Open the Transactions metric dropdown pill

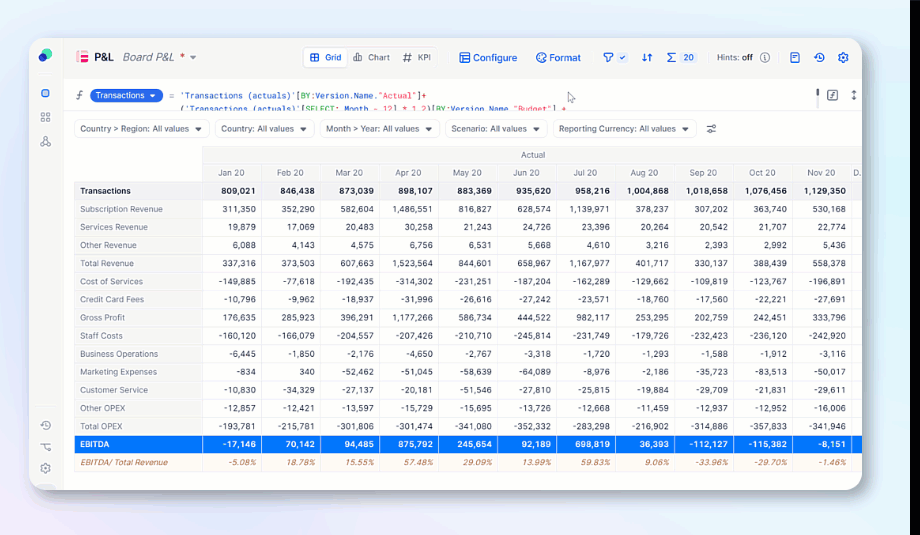point(126,95)
